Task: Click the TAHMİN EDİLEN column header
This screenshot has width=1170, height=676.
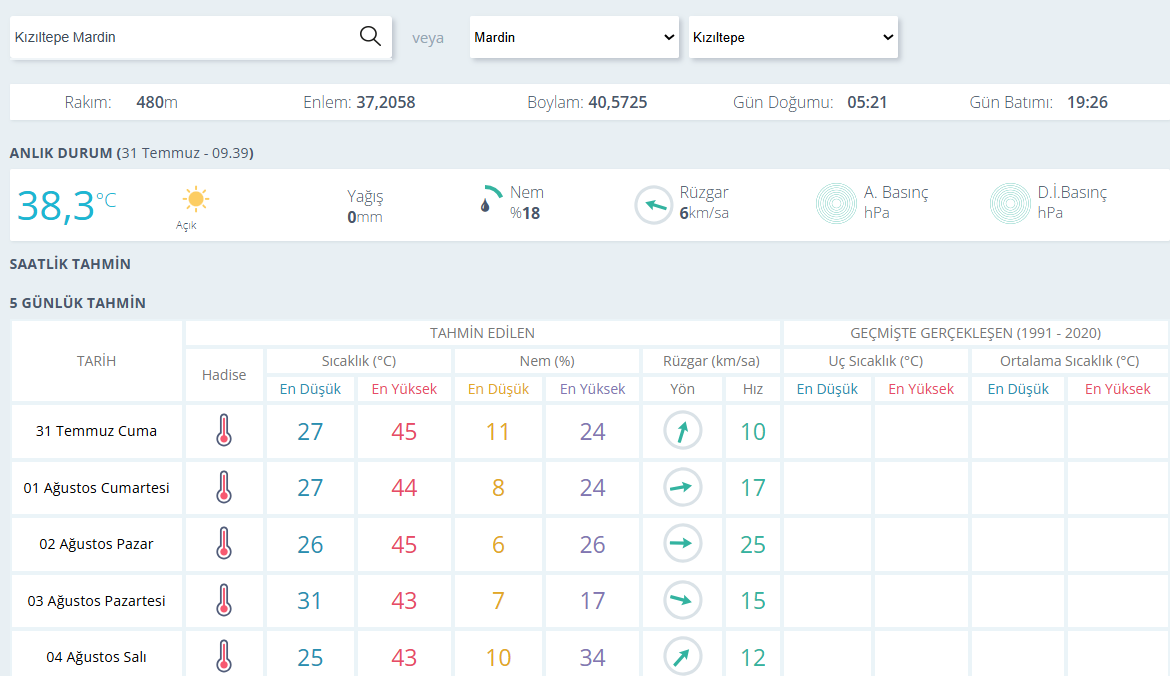Action: coord(482,333)
